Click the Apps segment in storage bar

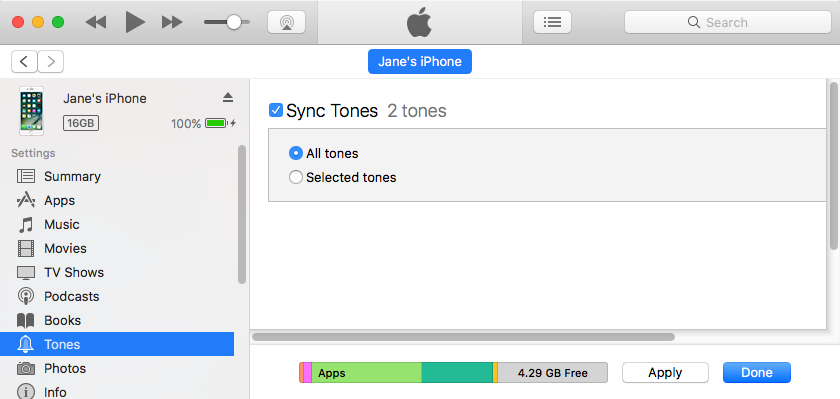coord(366,373)
